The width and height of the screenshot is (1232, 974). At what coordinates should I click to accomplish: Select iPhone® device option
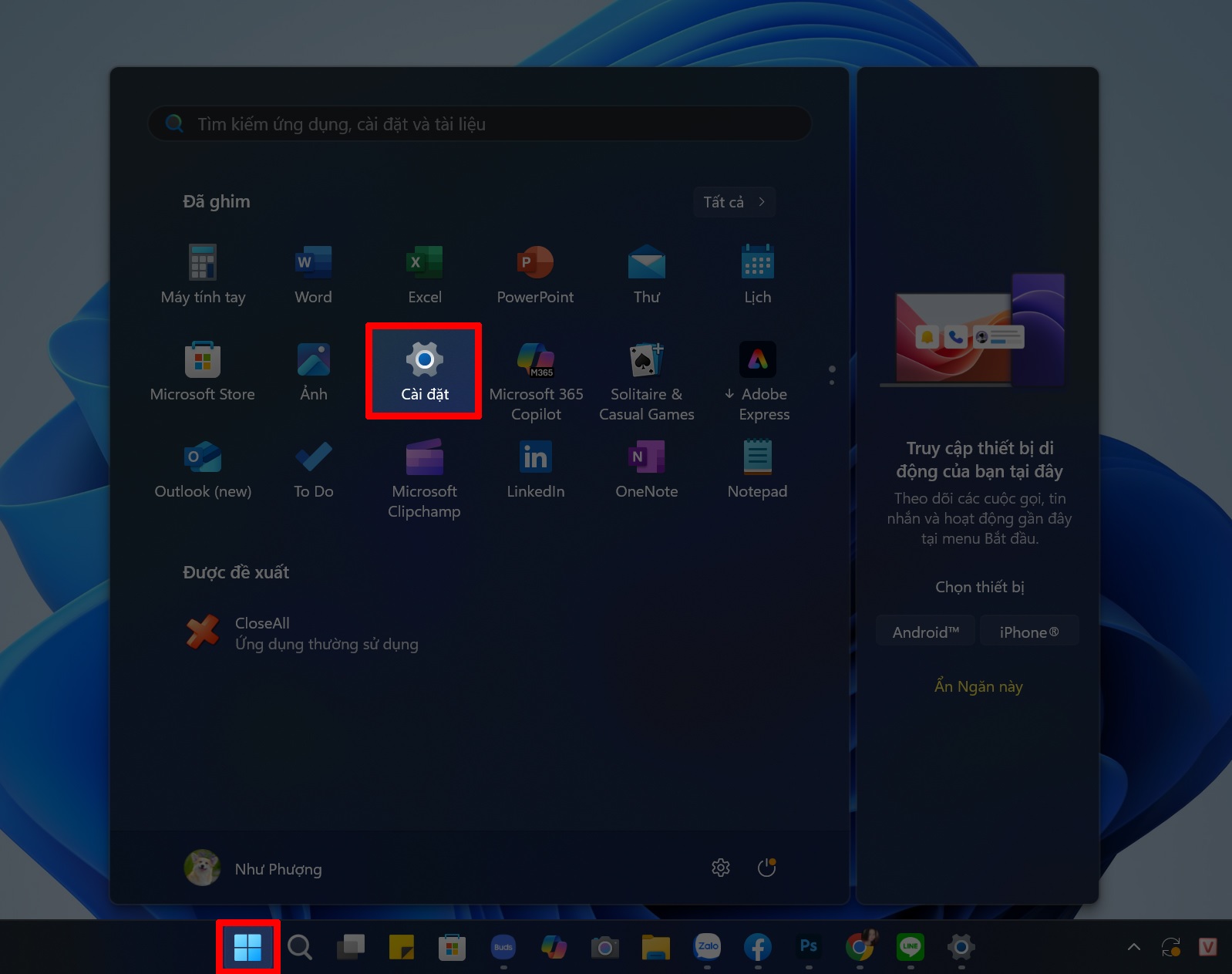(1028, 632)
